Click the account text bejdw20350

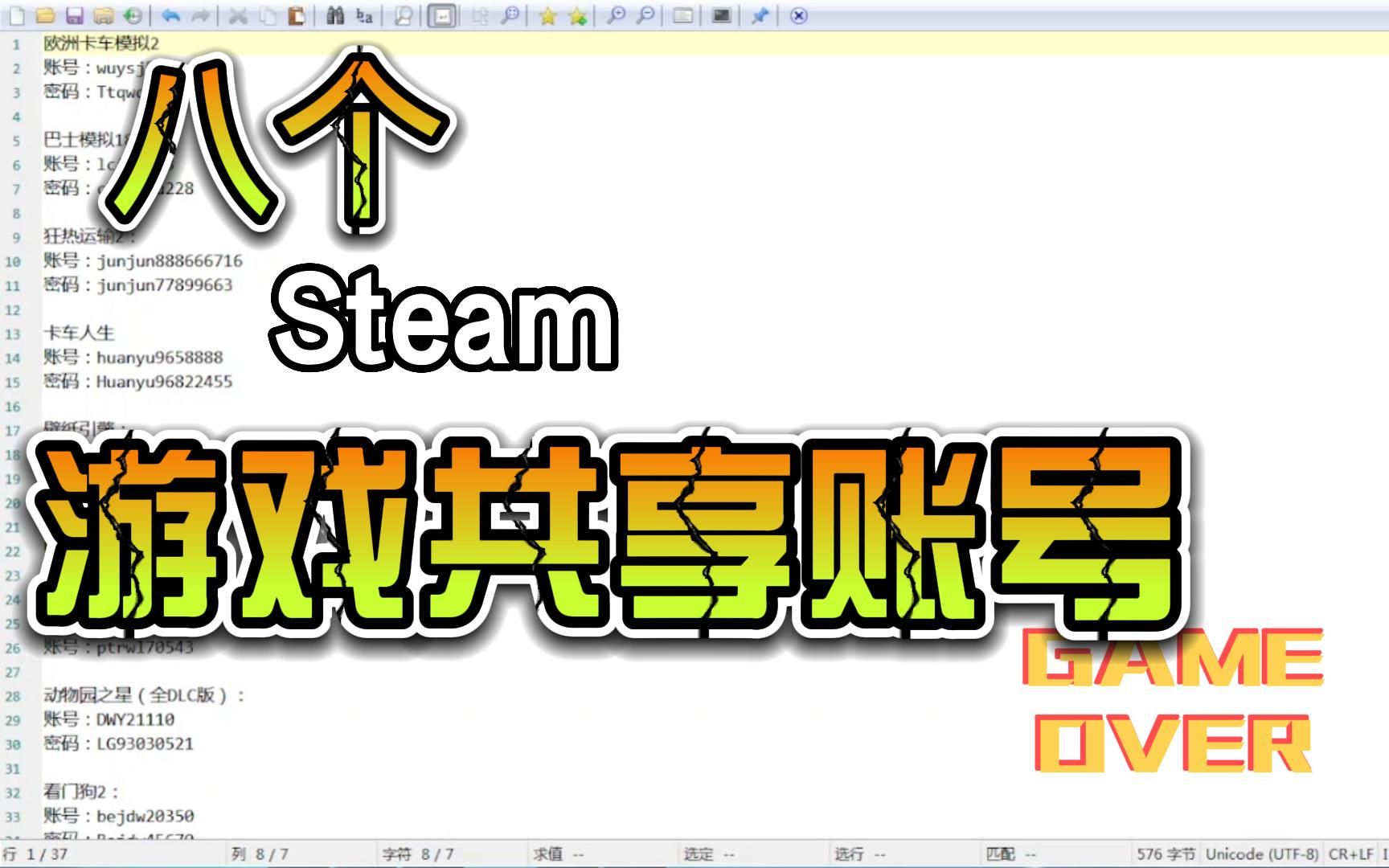145,816
